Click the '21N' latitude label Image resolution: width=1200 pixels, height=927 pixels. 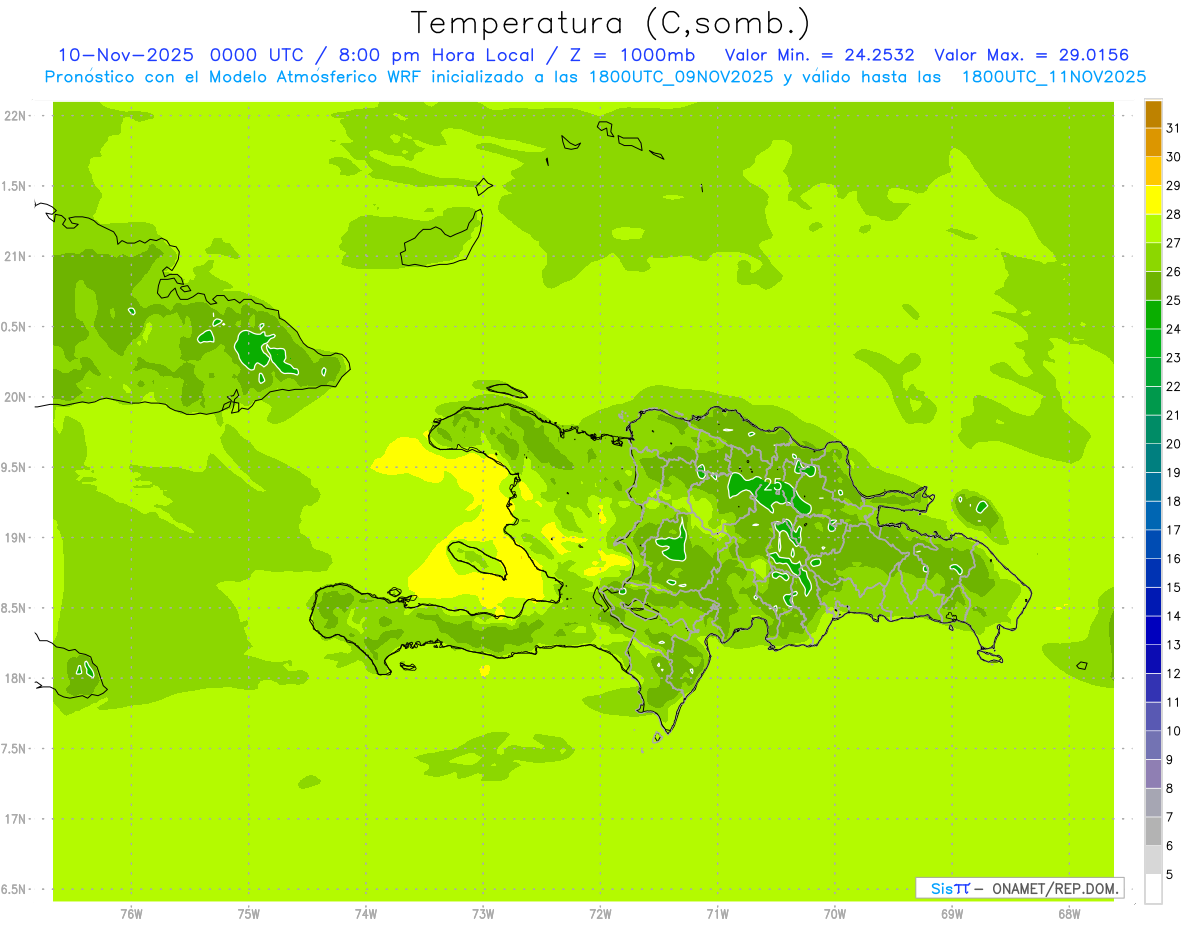coord(16,257)
